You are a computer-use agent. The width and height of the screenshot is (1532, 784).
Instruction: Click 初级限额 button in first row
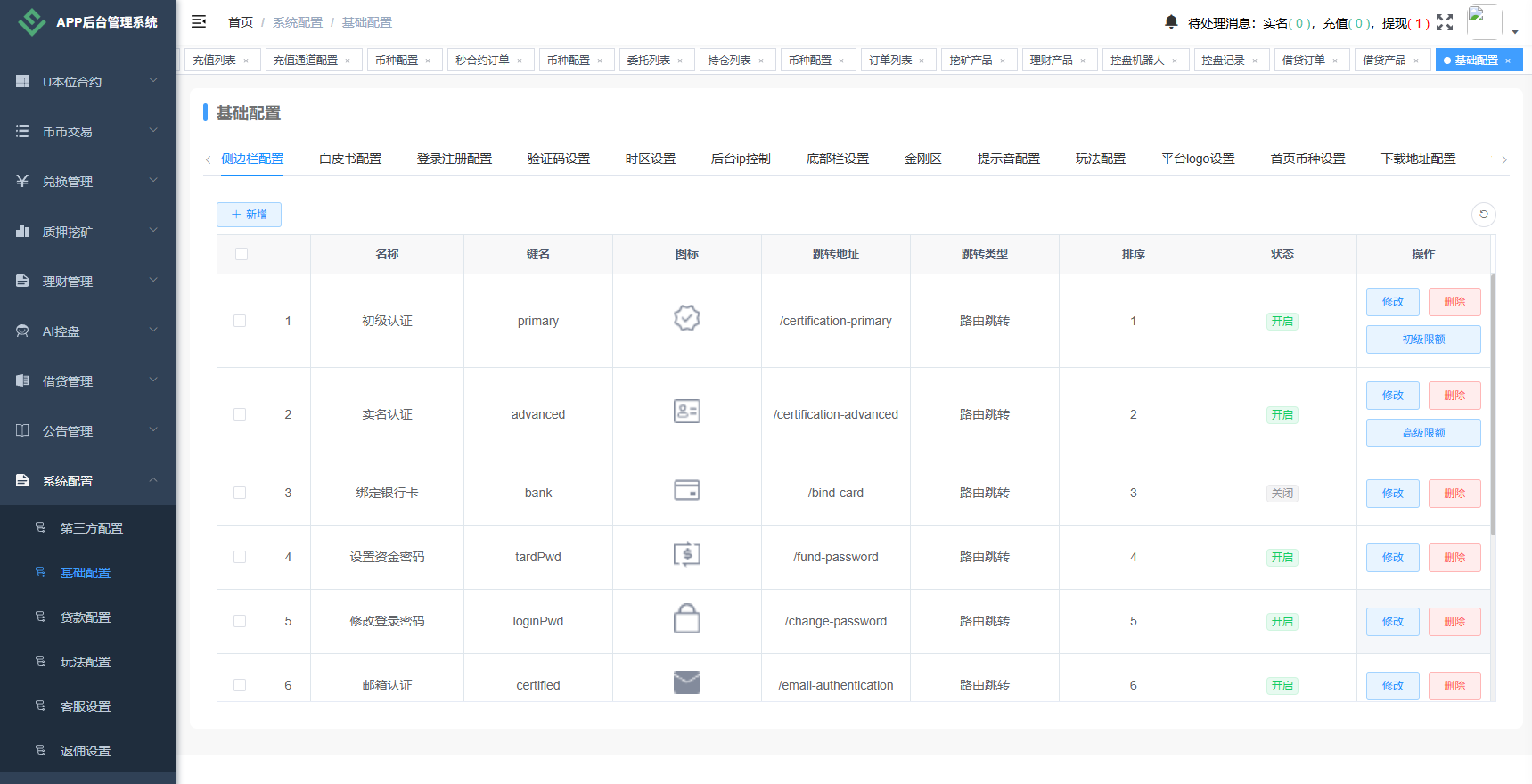coord(1422,339)
